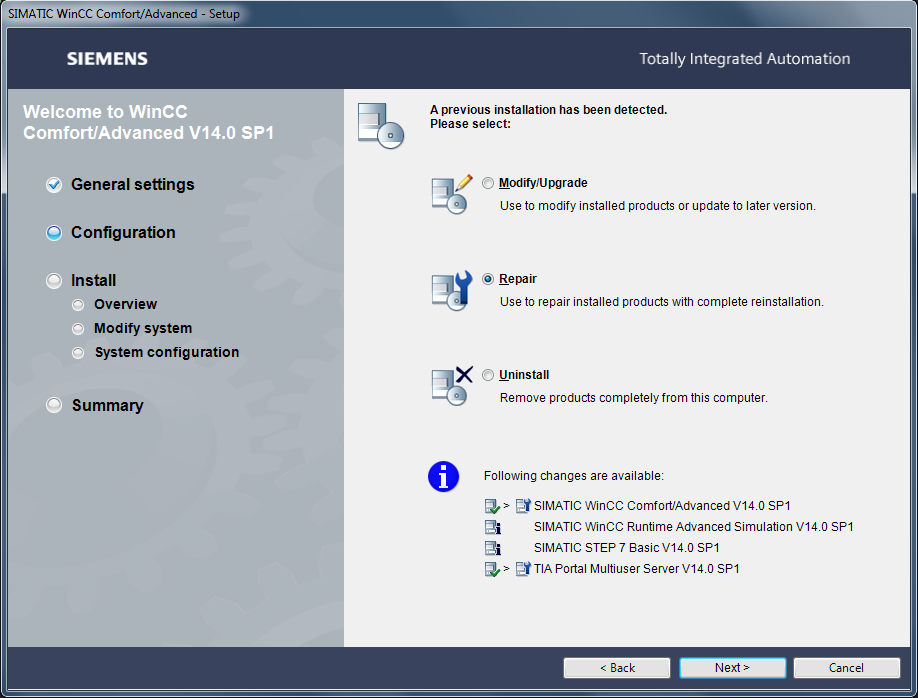
Task: Select the Summary step label
Action: pyautogui.click(x=108, y=405)
